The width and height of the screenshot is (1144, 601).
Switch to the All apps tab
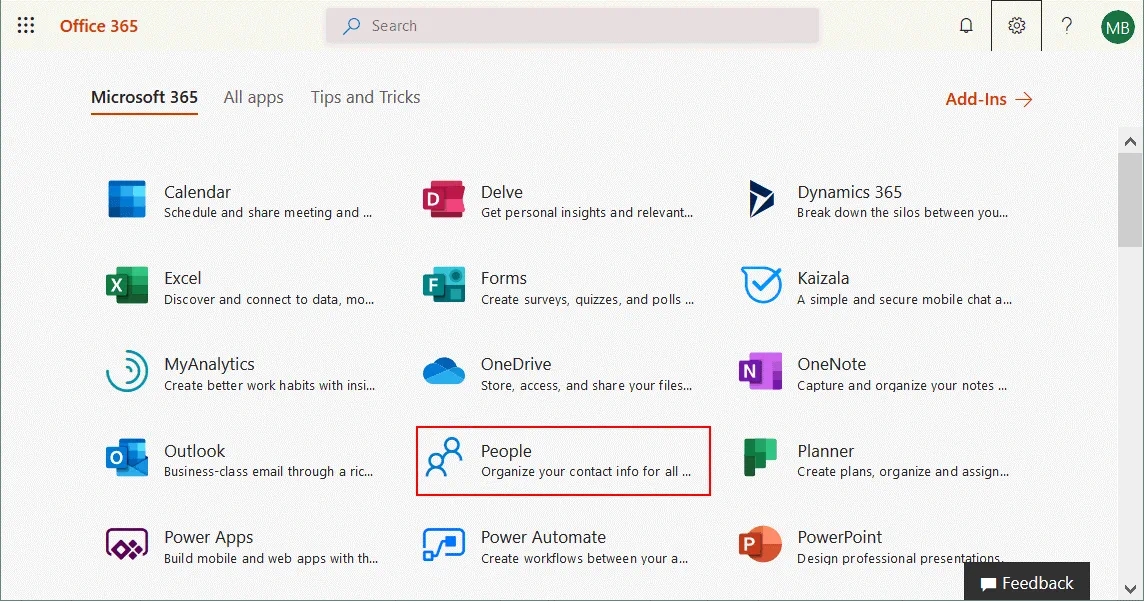coord(253,97)
